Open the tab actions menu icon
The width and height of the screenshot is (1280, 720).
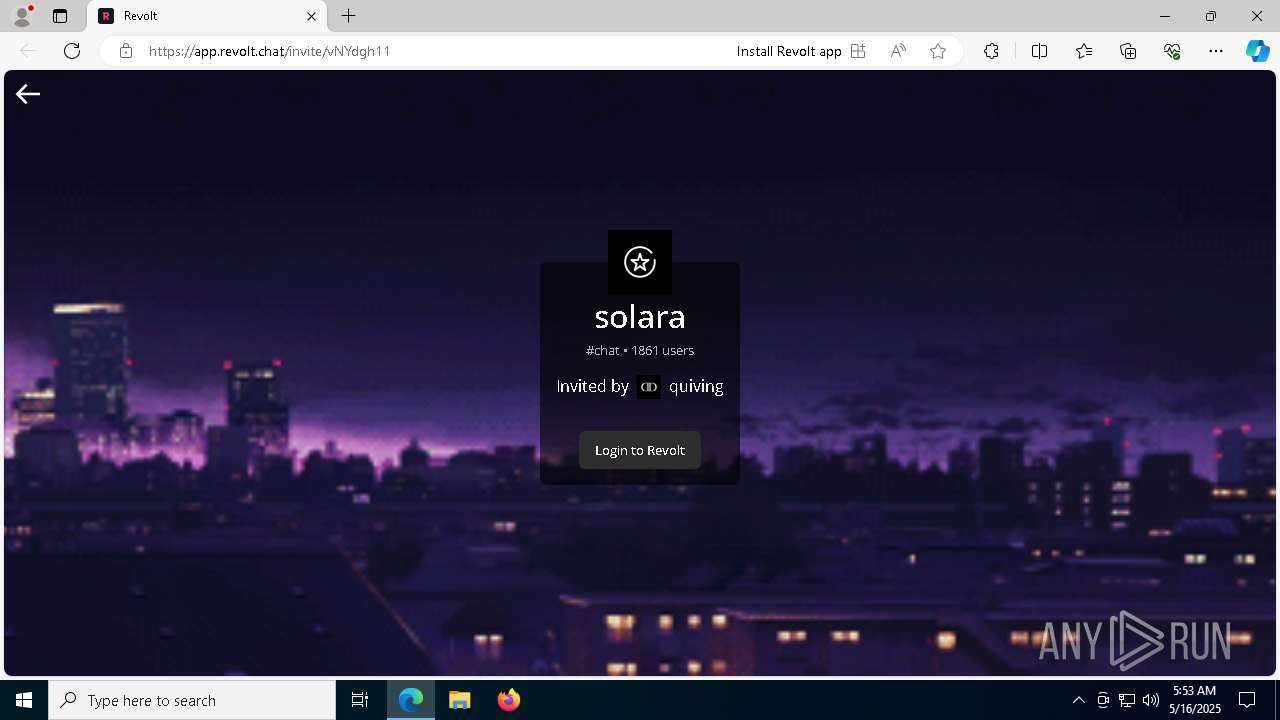pos(60,16)
